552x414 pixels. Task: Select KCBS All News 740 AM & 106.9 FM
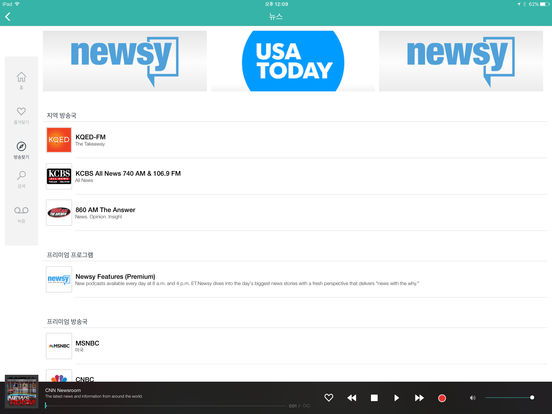tap(296, 176)
